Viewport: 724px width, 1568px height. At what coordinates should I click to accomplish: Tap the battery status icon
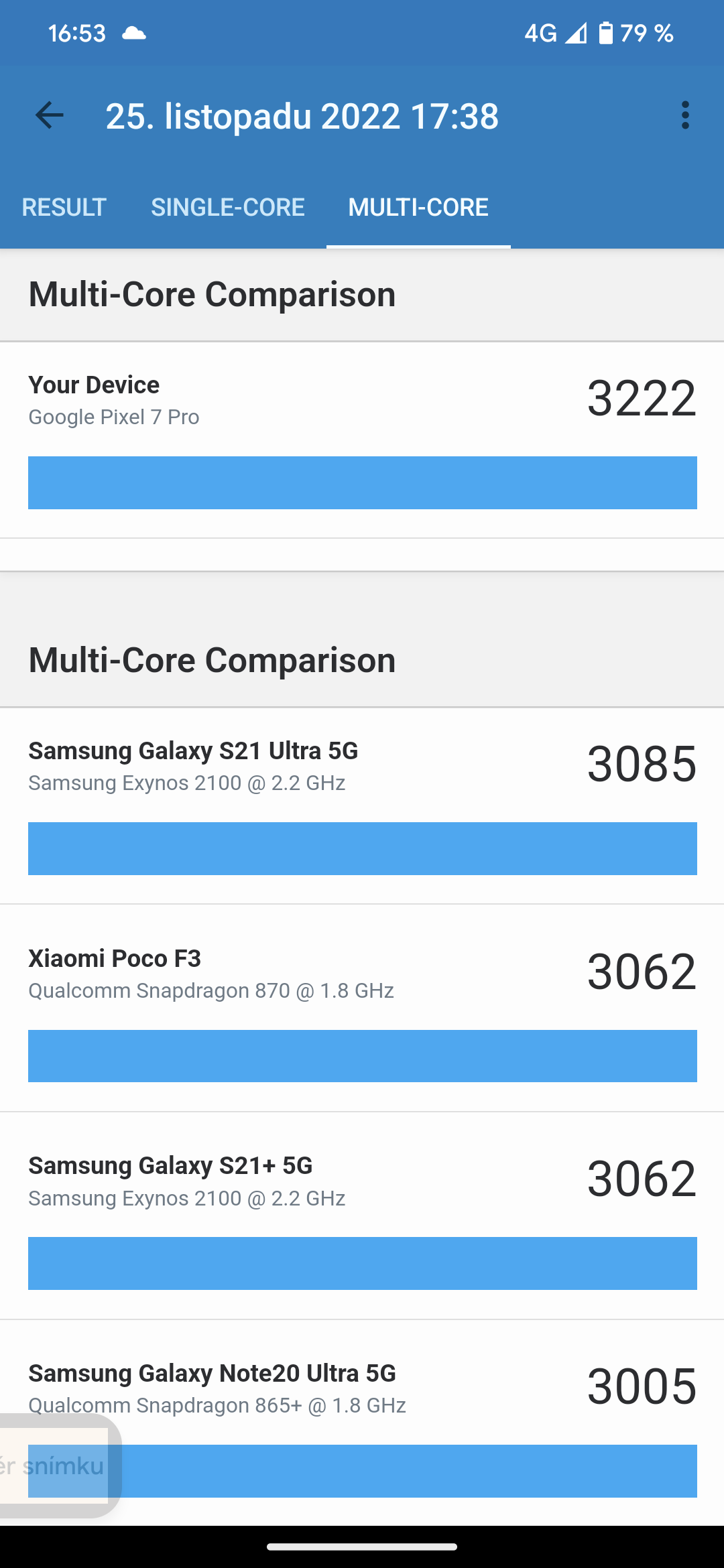click(x=605, y=33)
